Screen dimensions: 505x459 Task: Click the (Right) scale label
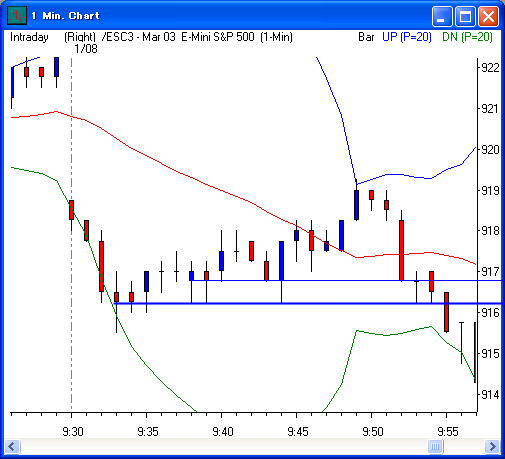[80, 37]
